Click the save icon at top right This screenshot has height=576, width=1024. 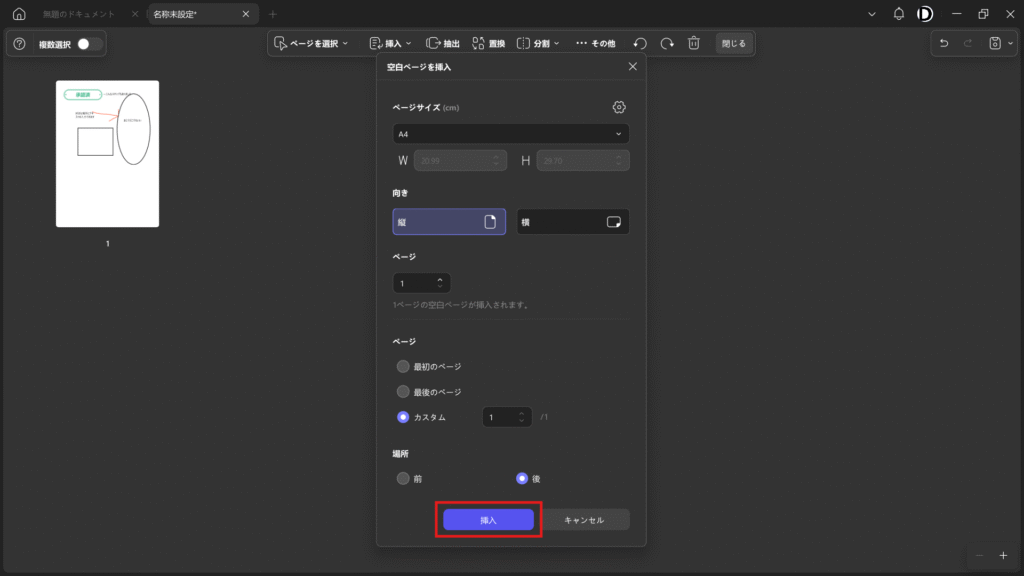(995, 44)
